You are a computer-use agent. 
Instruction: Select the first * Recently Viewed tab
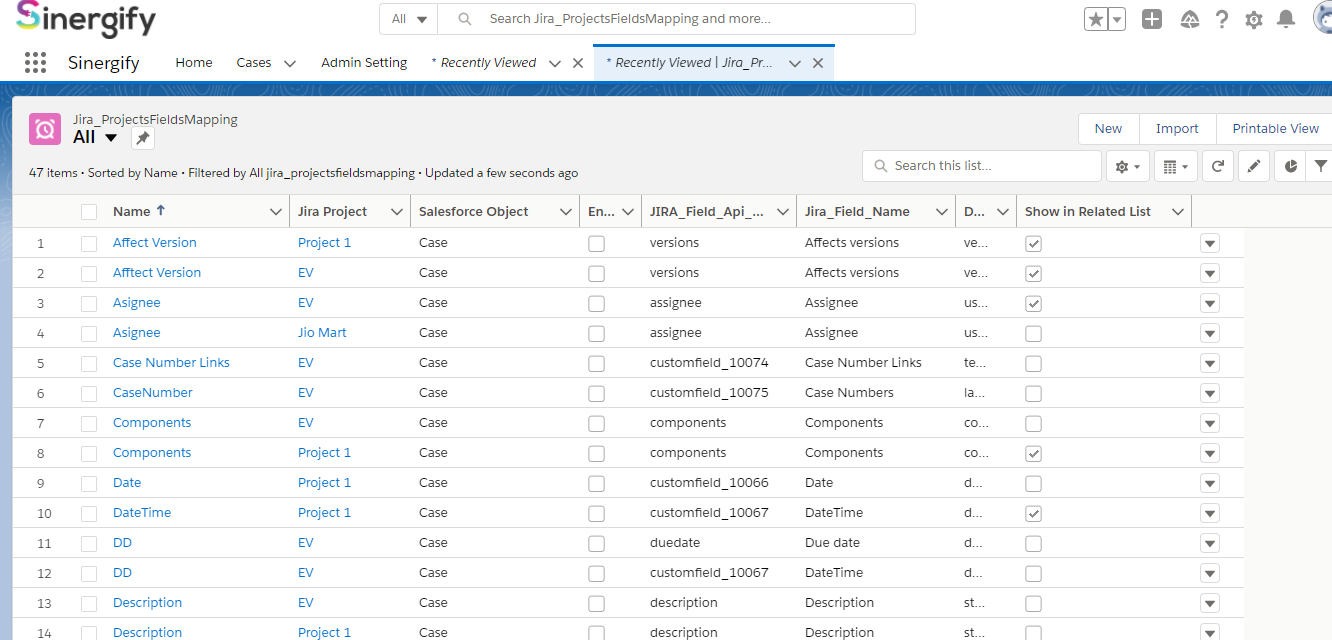[x=484, y=63]
